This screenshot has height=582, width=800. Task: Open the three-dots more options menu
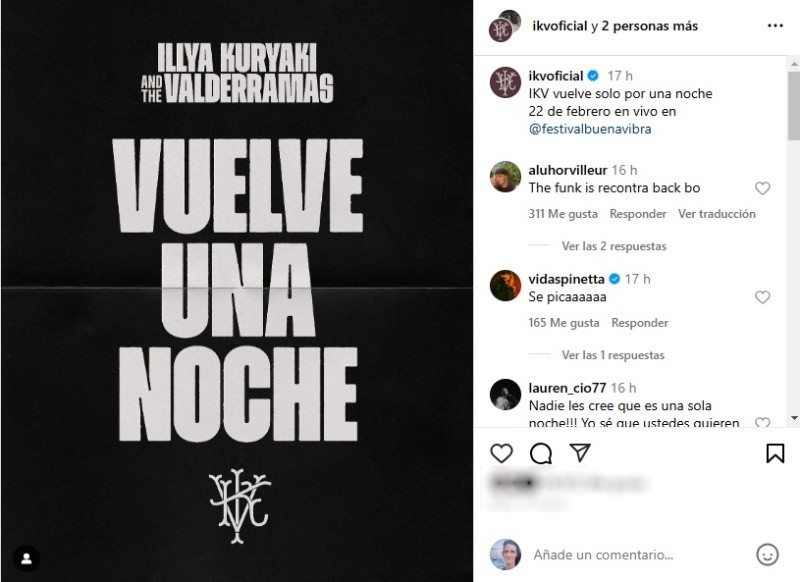click(775, 26)
